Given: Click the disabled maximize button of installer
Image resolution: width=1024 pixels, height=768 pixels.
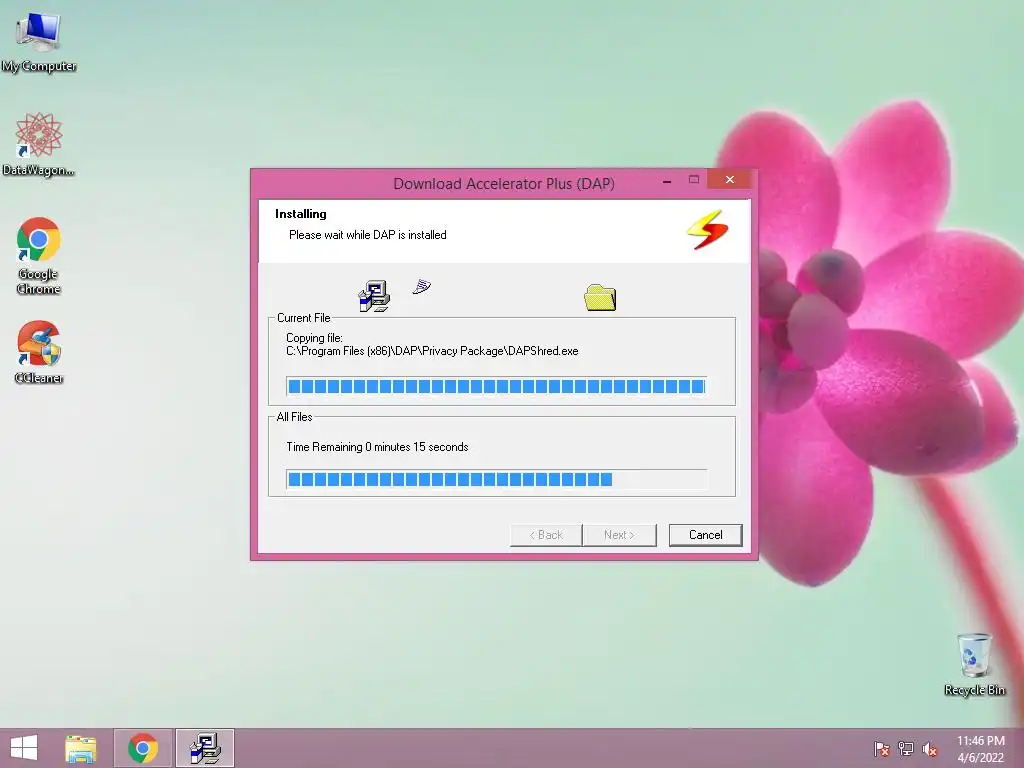Looking at the screenshot, I should click(694, 180).
